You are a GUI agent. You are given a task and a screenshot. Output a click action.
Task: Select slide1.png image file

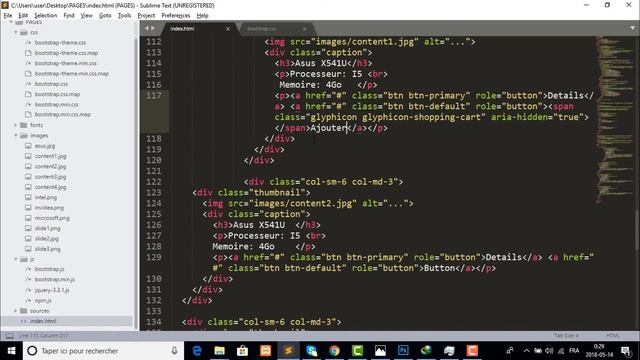click(47, 228)
